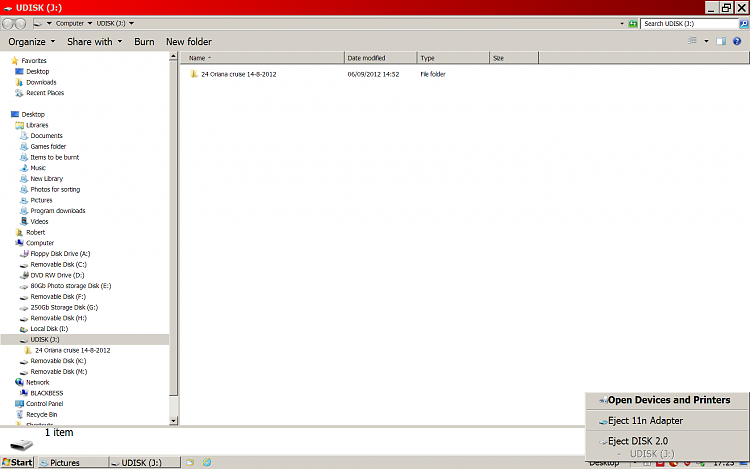This screenshot has height=469, width=750.
Task: Select the 24 Oriana cruise 14-8-2012 folder
Action: coord(239,74)
